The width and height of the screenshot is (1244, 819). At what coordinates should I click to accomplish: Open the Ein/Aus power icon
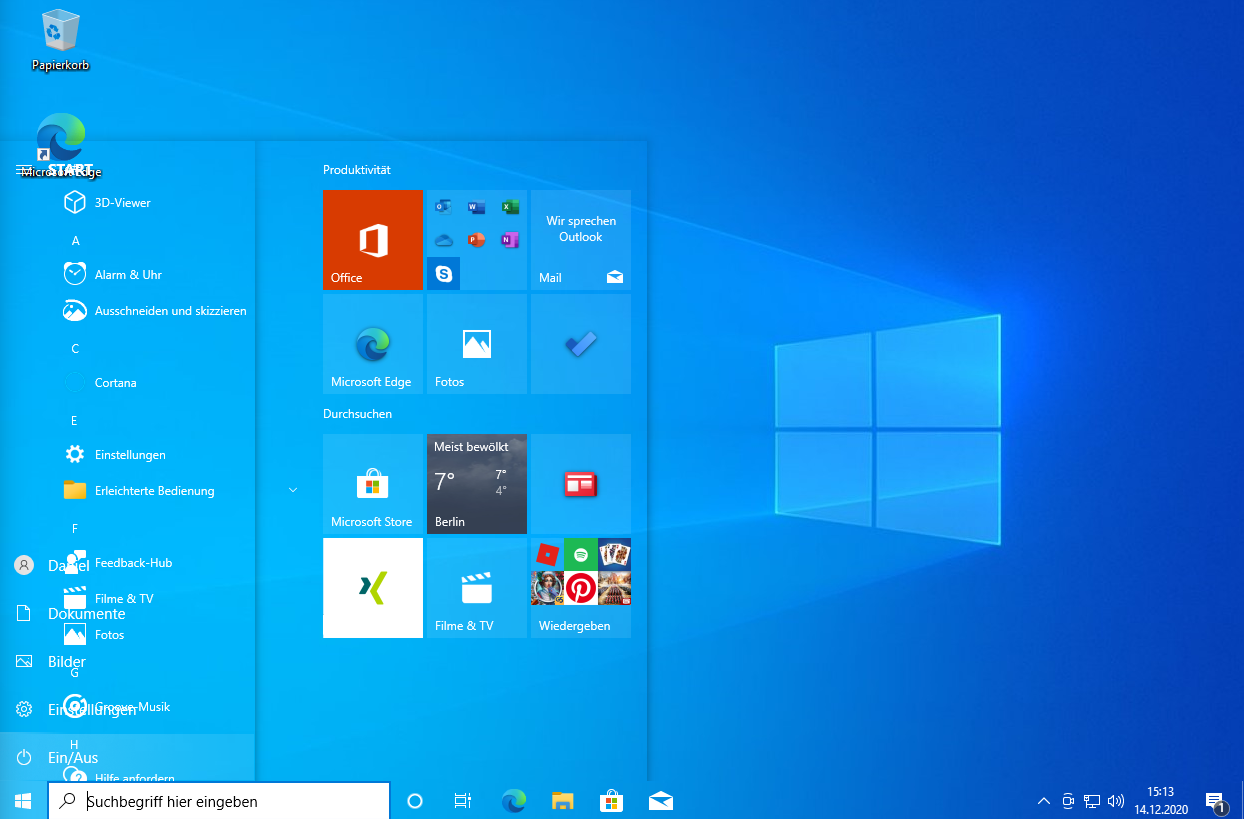pos(24,757)
